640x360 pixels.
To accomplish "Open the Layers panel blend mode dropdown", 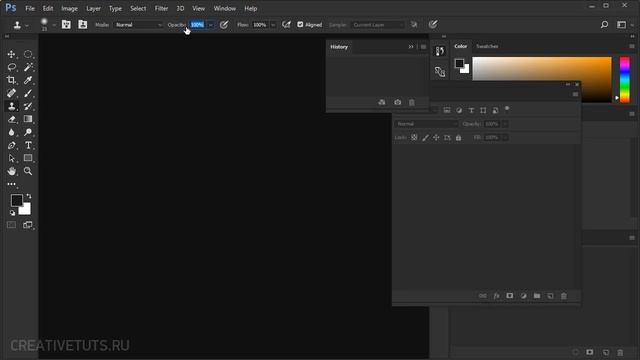I will (x=427, y=124).
